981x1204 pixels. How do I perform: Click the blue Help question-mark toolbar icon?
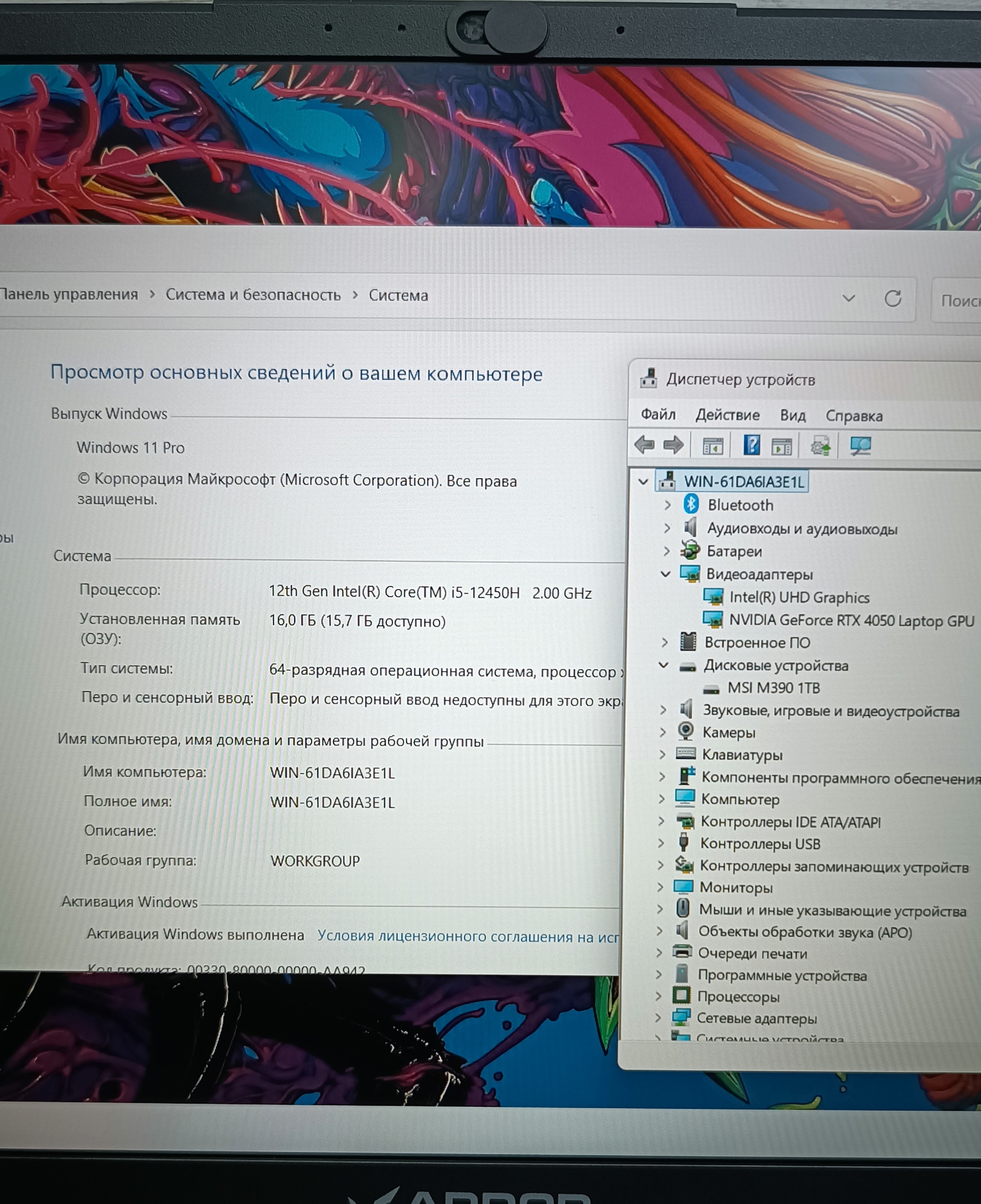[x=751, y=445]
